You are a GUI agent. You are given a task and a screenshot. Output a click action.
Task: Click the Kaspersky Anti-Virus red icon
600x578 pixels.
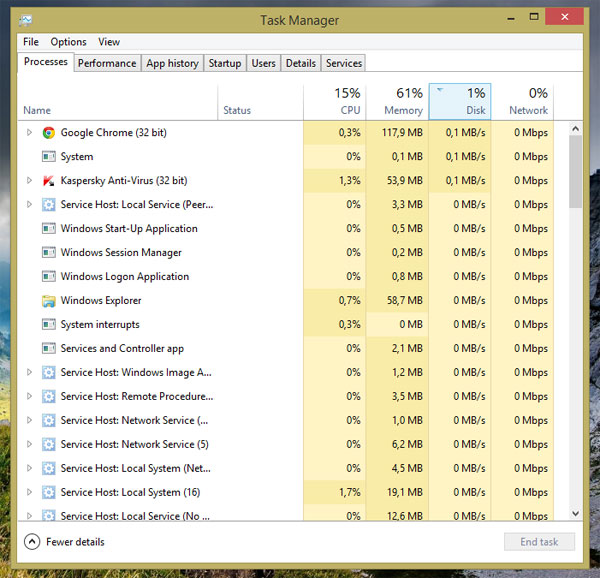click(48, 181)
